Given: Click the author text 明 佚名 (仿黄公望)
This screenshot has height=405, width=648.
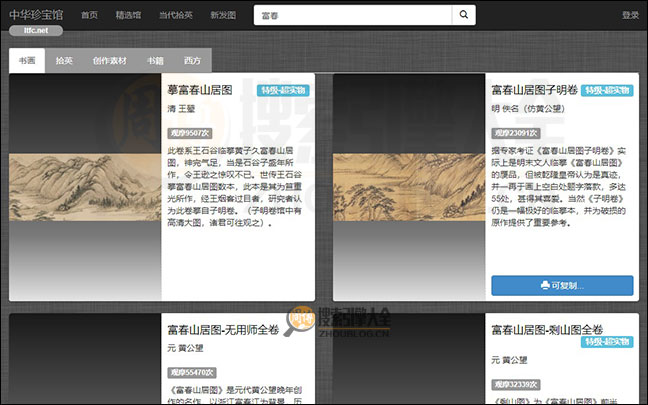Looking at the screenshot, I should tap(528, 109).
